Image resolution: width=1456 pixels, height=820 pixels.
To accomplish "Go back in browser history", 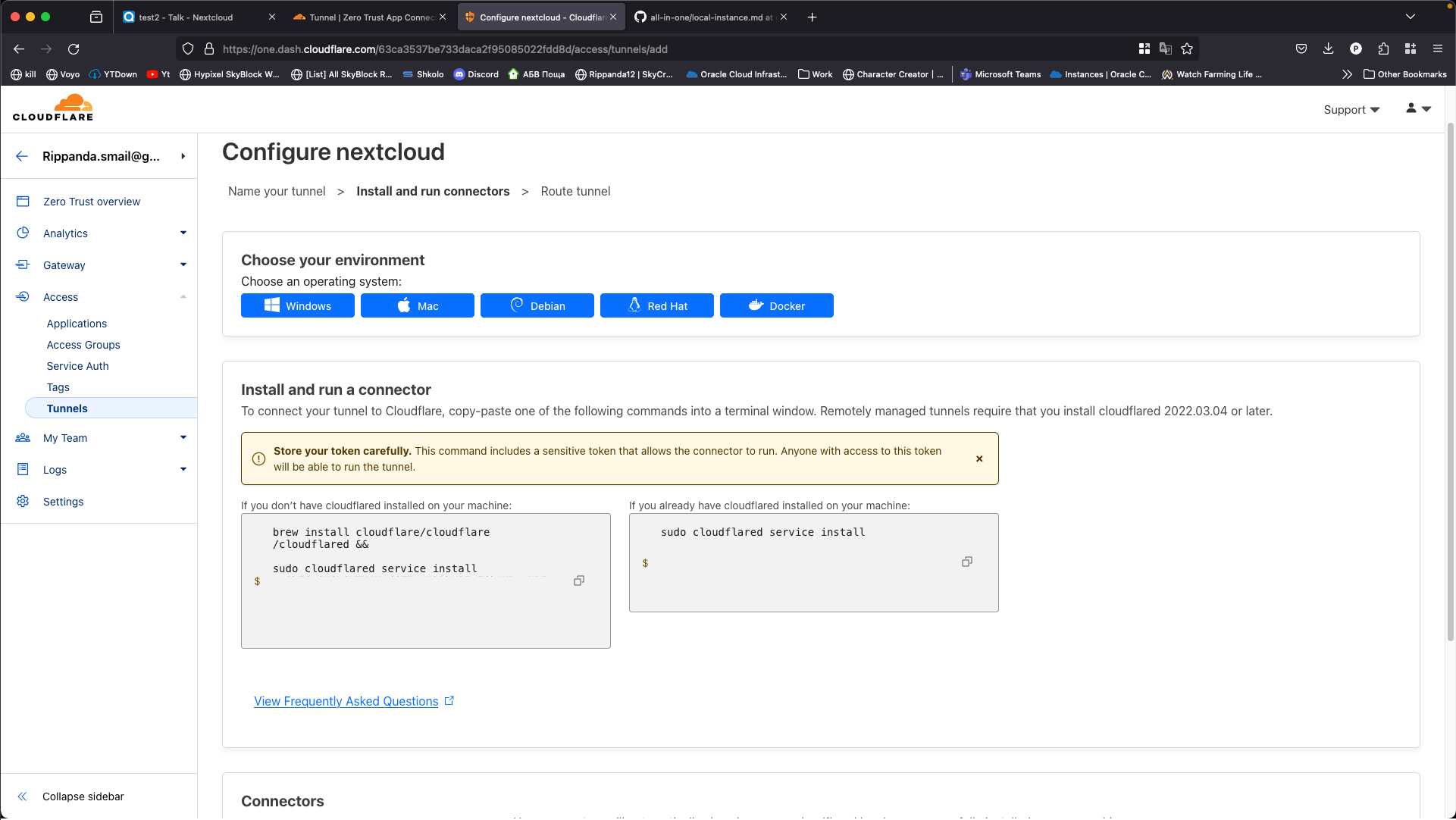I will [19, 49].
